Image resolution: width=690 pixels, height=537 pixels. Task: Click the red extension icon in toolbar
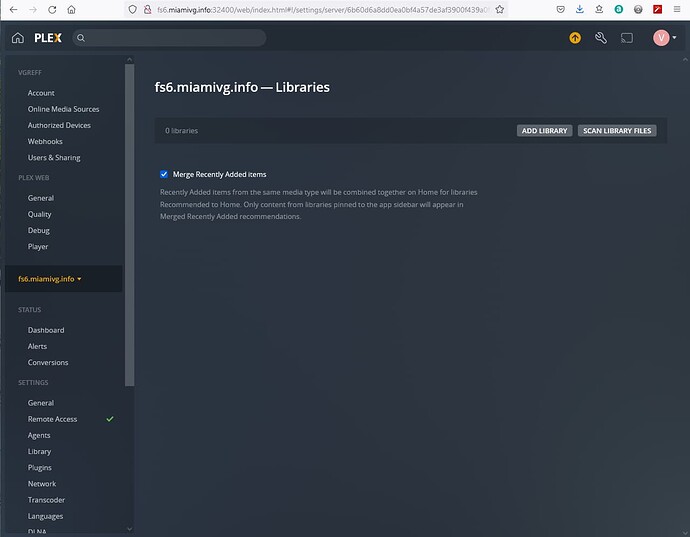(x=657, y=9)
